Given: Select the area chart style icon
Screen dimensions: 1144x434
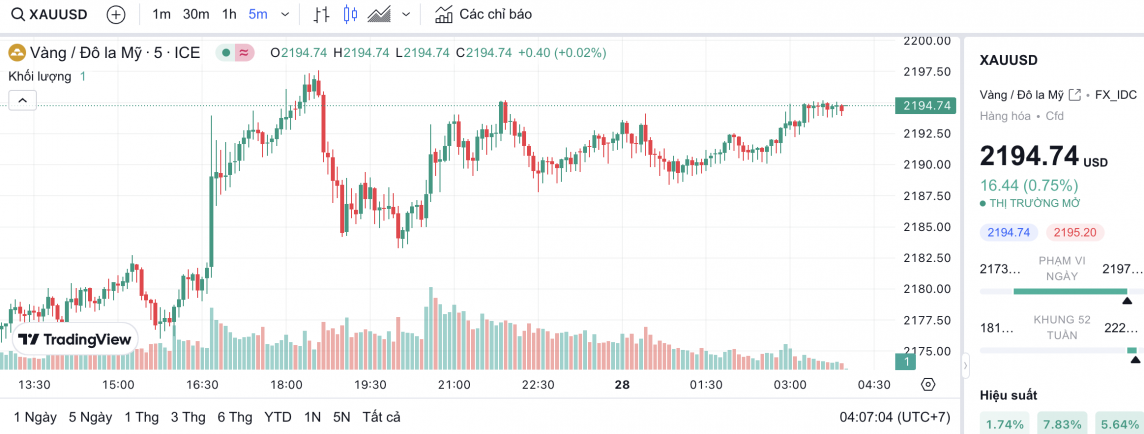Looking at the screenshot, I should coord(379,15).
